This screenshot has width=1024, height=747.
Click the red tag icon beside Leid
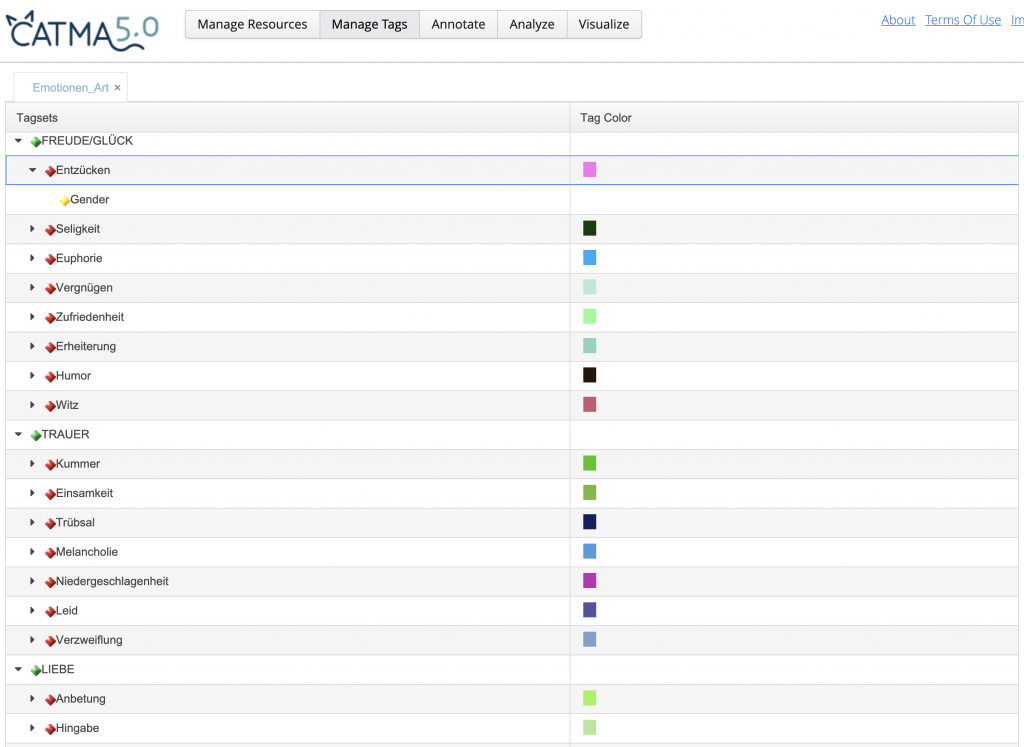[50, 612]
